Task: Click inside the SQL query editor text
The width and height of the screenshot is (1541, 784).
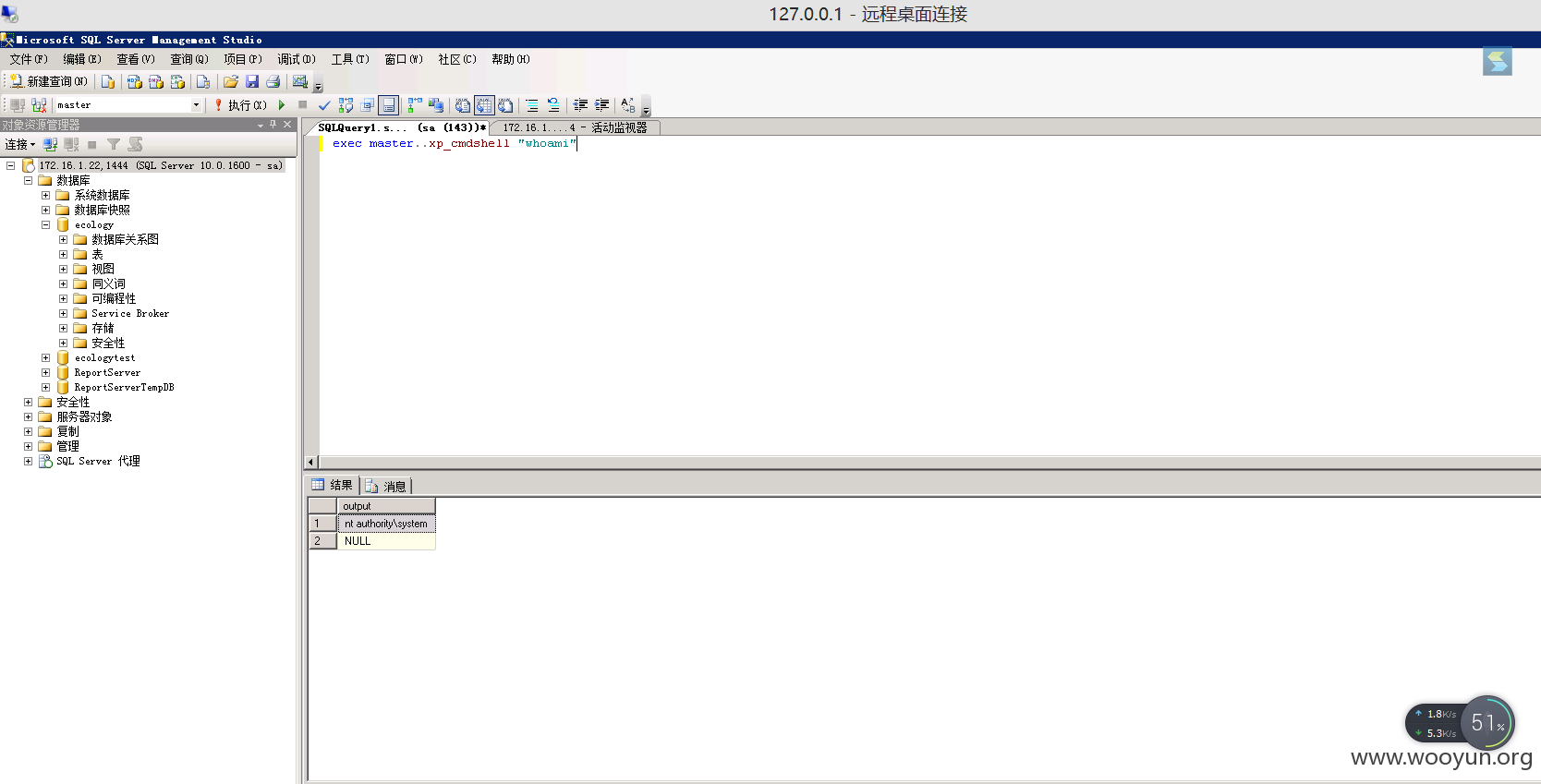Action: coord(454,143)
